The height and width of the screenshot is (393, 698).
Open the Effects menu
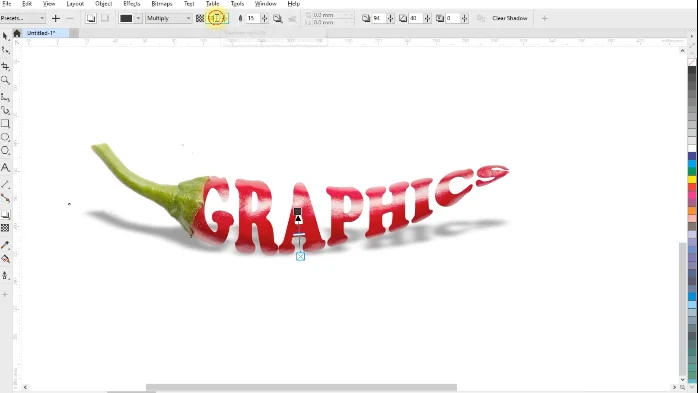[x=132, y=4]
